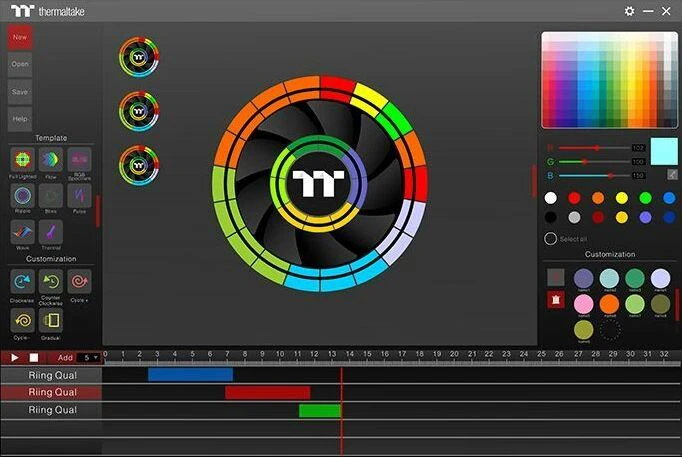The image size is (682, 457).
Task: Click the R value field showing 102
Action: point(638,148)
